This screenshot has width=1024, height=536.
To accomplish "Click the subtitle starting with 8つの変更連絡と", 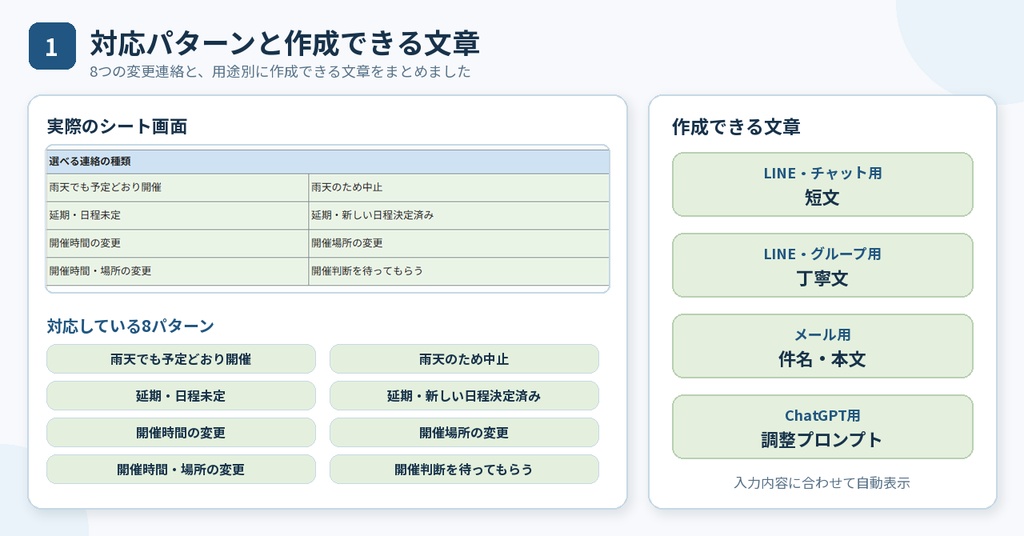I will point(280,71).
